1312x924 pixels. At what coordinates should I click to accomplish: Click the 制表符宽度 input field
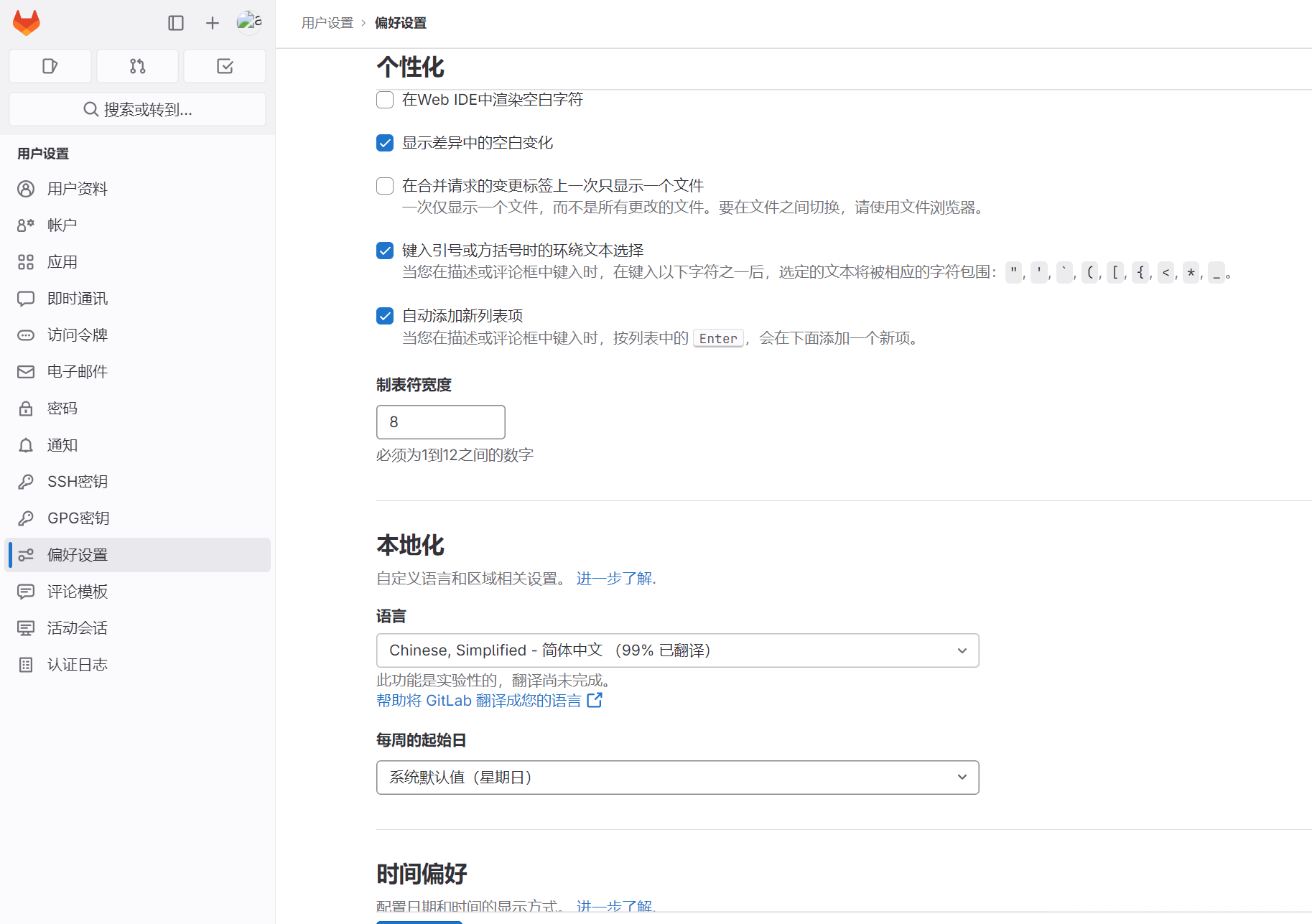pos(441,422)
